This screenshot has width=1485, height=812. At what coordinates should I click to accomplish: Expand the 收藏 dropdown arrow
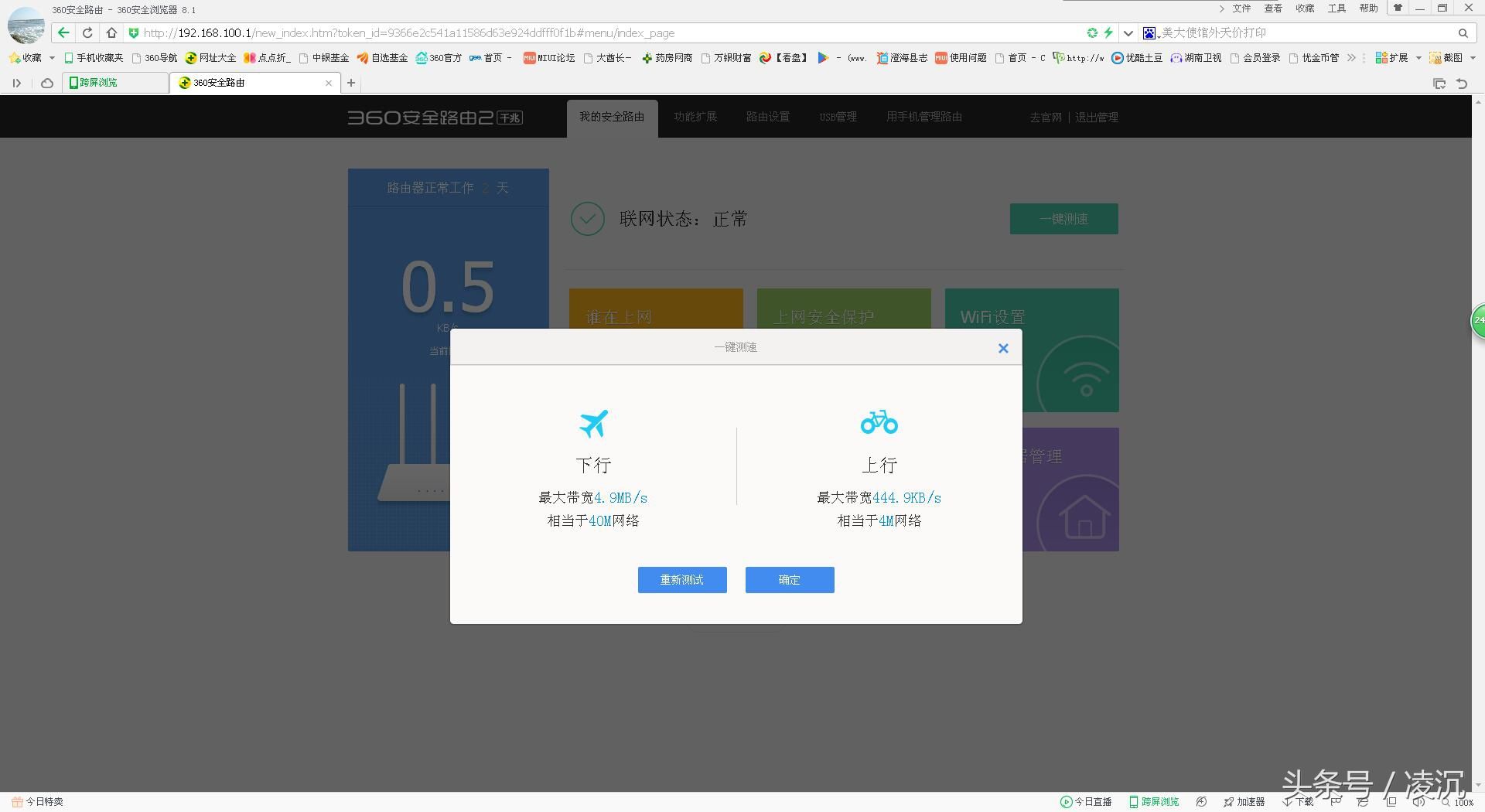(52, 58)
